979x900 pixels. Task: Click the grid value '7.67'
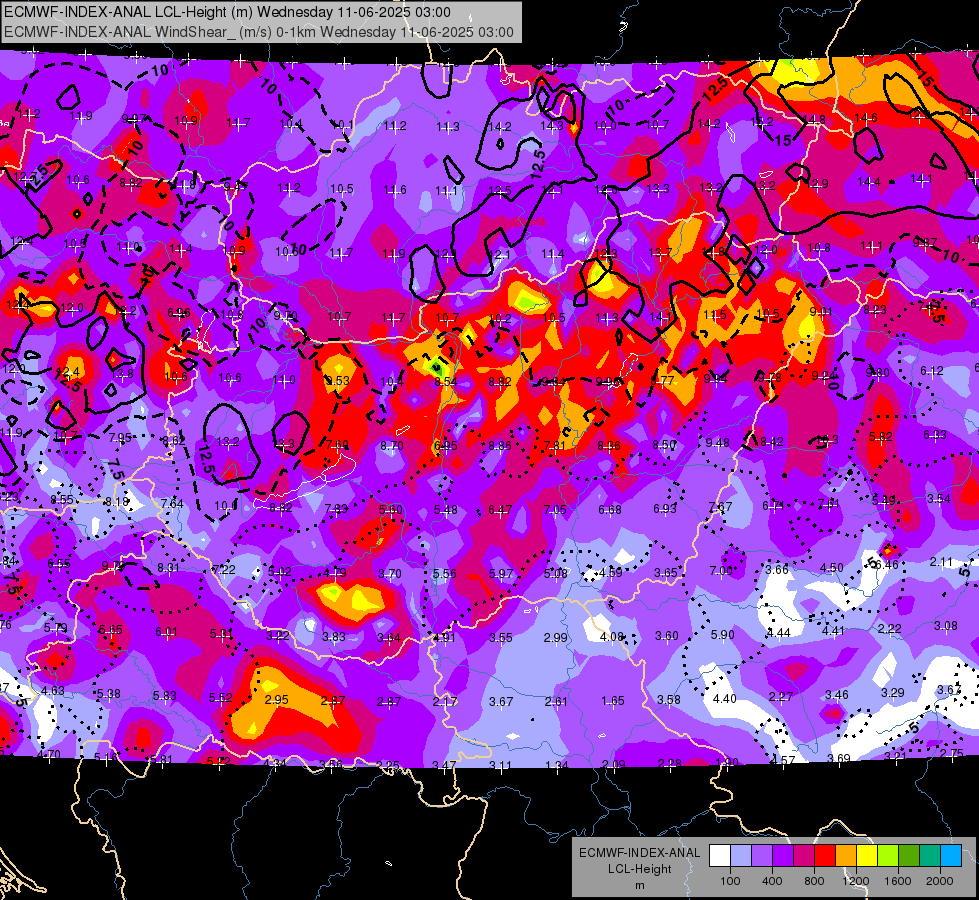click(720, 507)
